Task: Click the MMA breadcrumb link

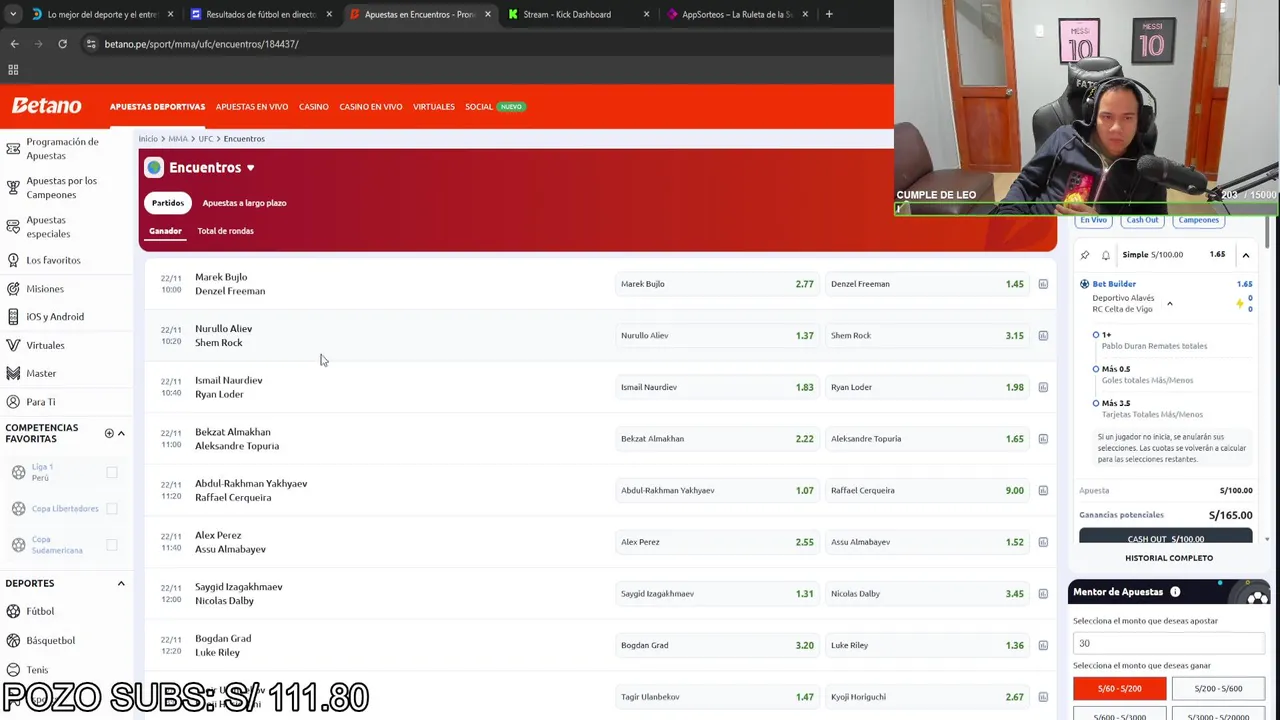Action: [x=178, y=139]
